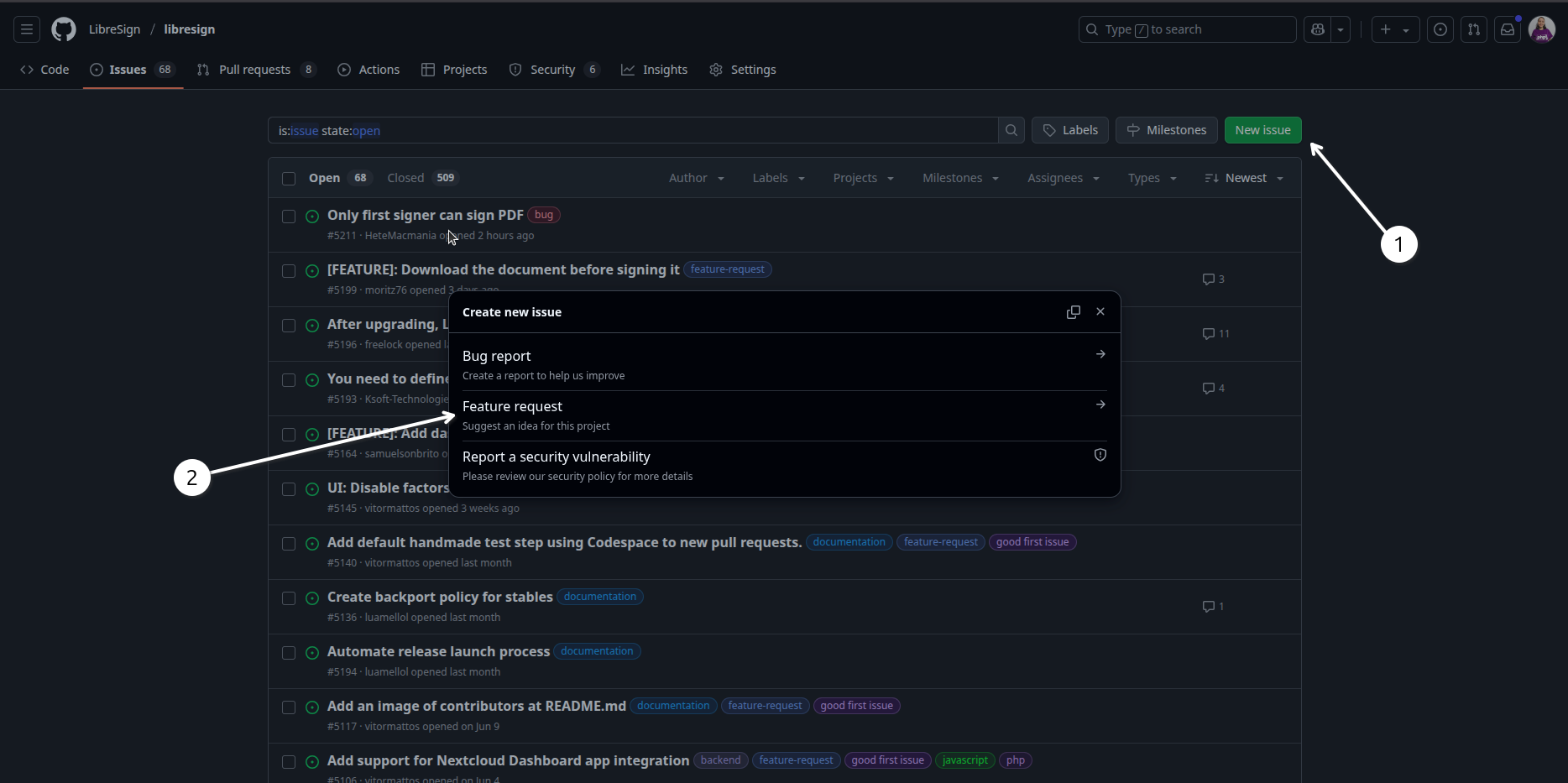Open the Only first signer can sign PDF issue
Image resolution: width=1568 pixels, height=783 pixels.
click(426, 215)
